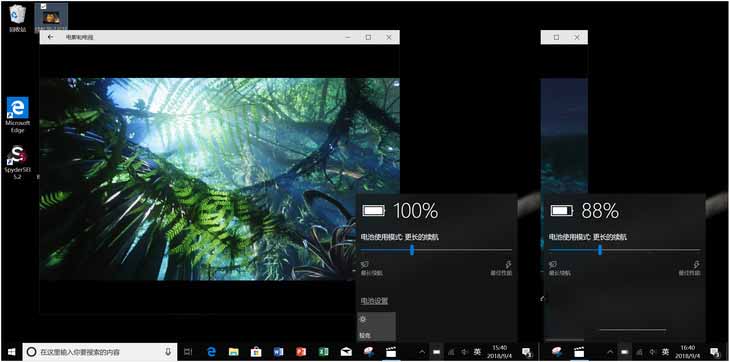Open the Recycle Bin desktop icon
730x362 pixels.
pyautogui.click(x=18, y=18)
